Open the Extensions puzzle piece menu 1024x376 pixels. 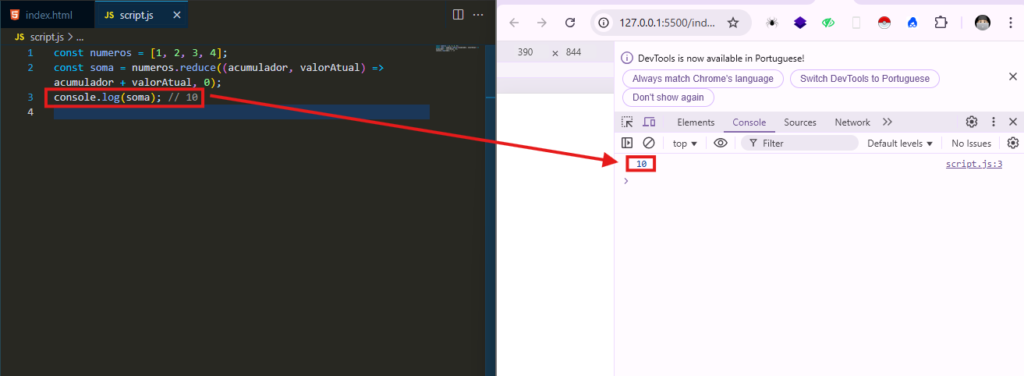tap(940, 23)
